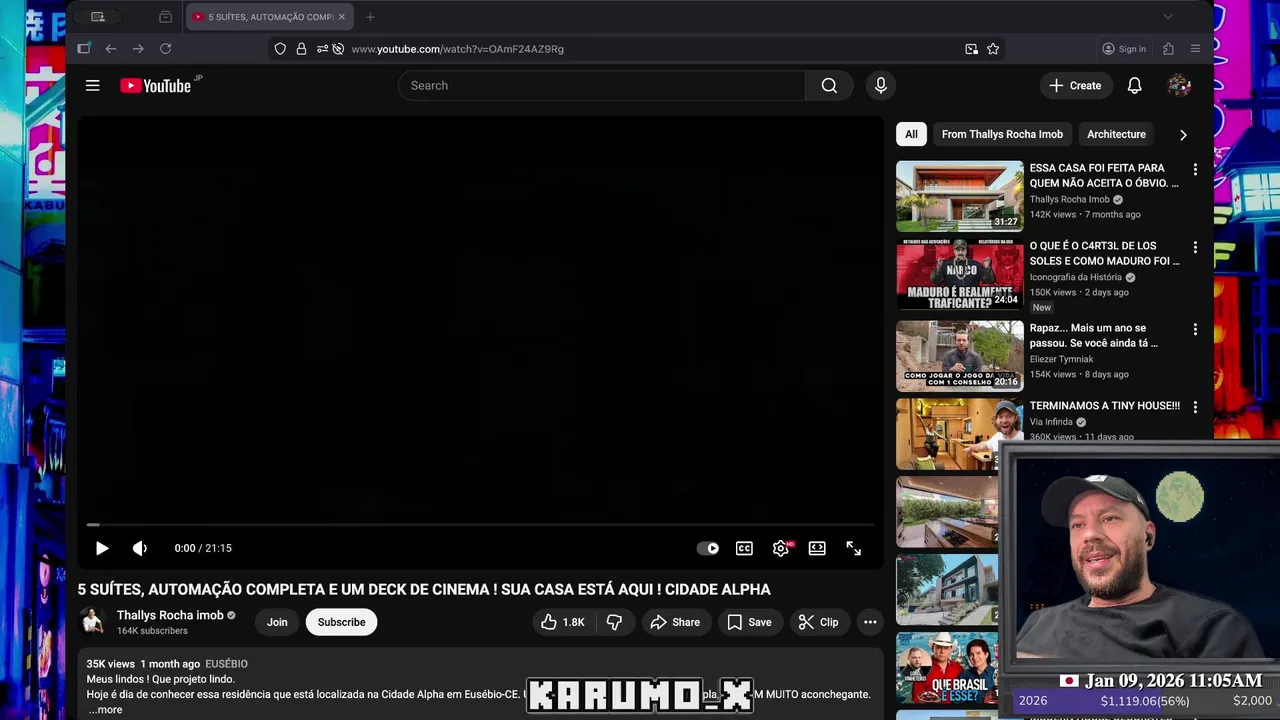Open video player settings gear
The image size is (1280, 720).
pyautogui.click(x=781, y=548)
